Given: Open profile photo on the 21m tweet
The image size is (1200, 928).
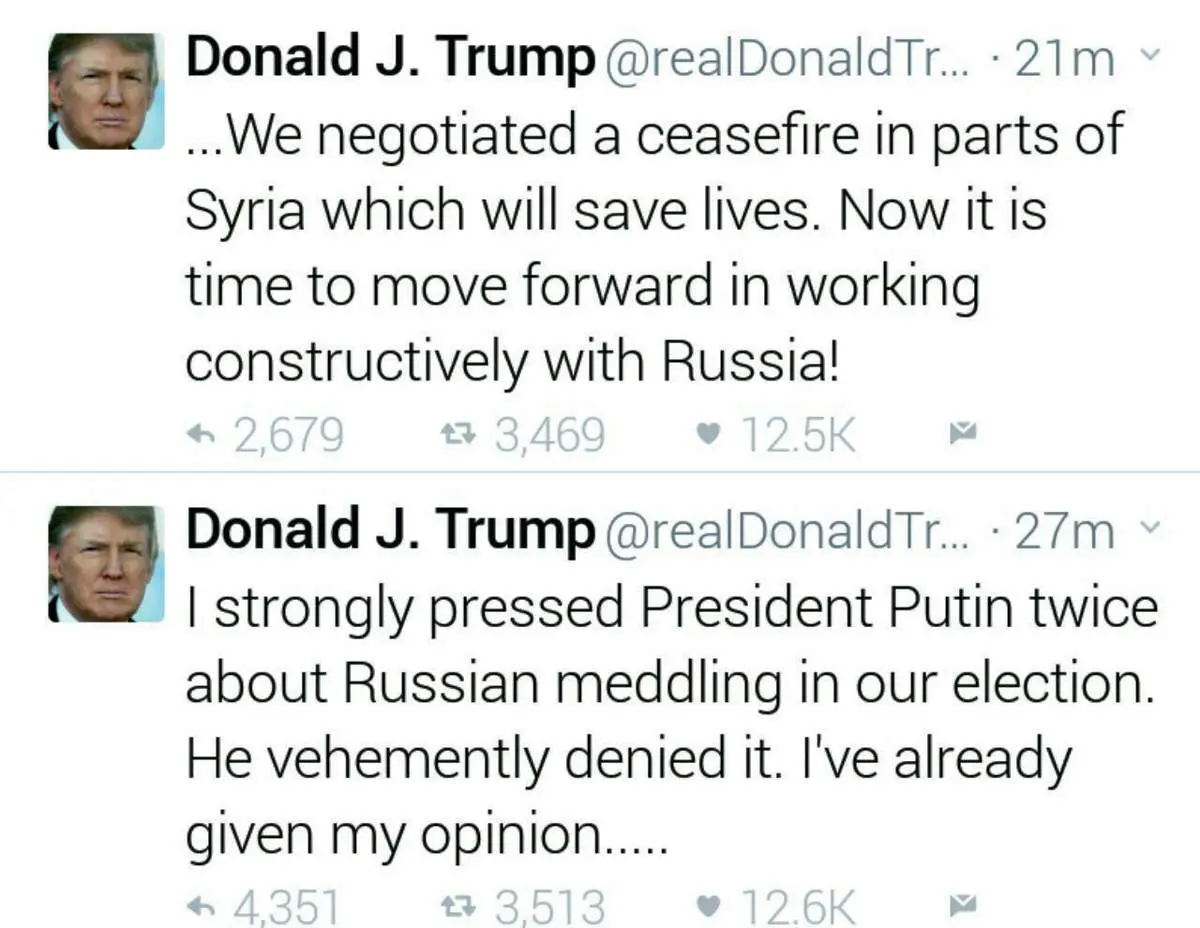Looking at the screenshot, I should point(105,91).
